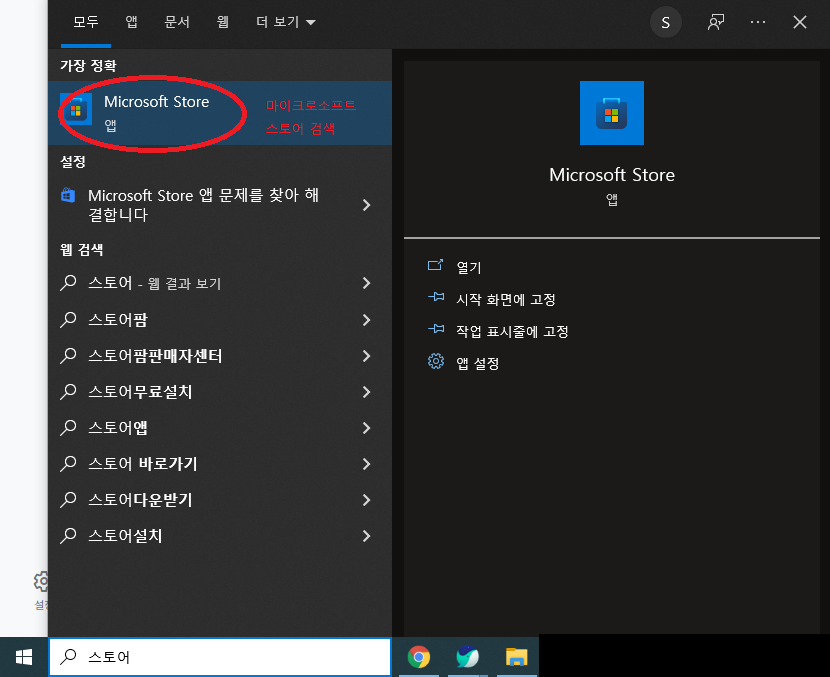Image resolution: width=830 pixels, height=677 pixels.
Task: Click the S user account icon
Action: 666,21
